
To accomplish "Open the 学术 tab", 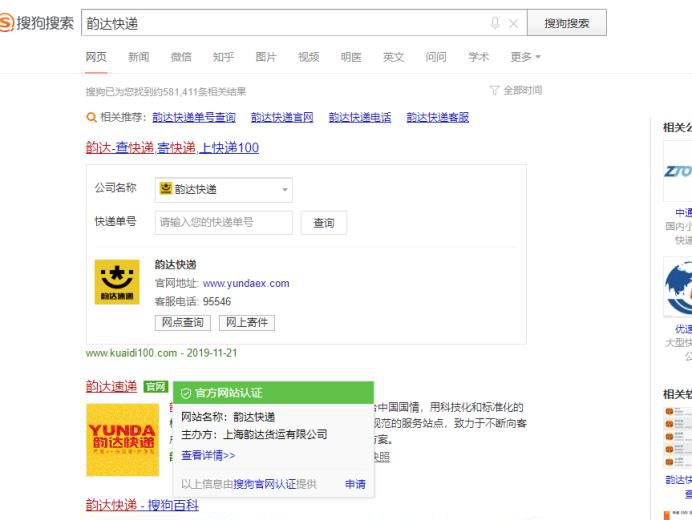I will click(x=478, y=57).
